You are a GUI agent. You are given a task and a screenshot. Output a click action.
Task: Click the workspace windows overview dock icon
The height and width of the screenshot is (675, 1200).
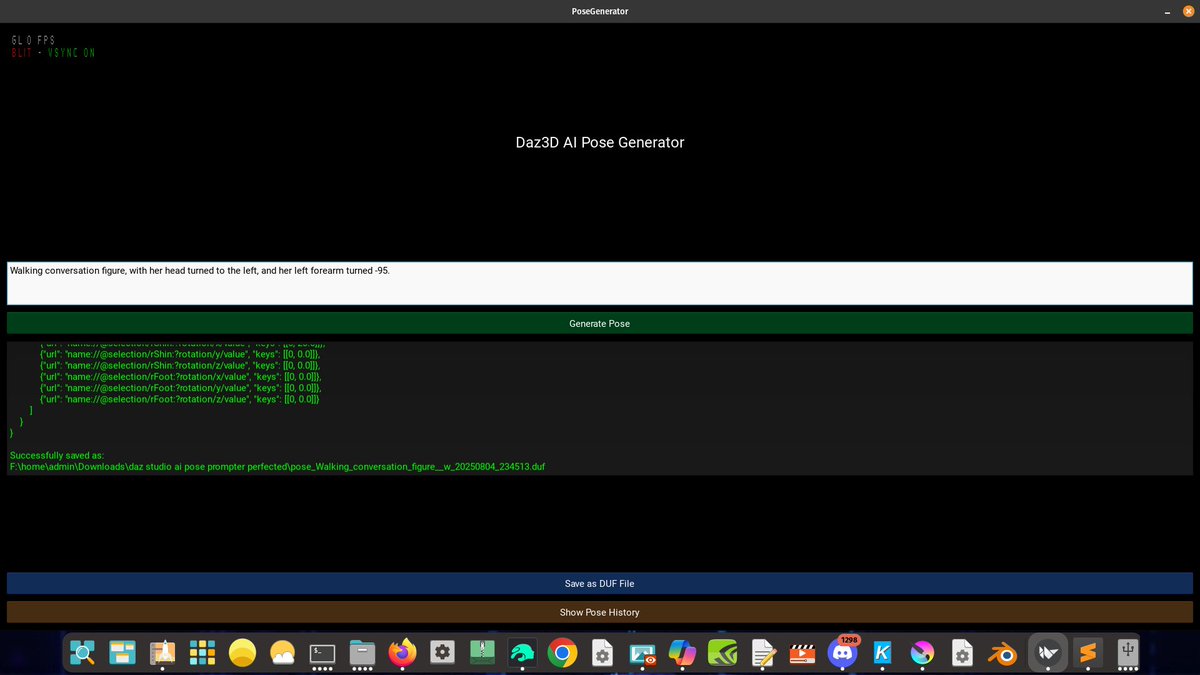[x=122, y=654]
